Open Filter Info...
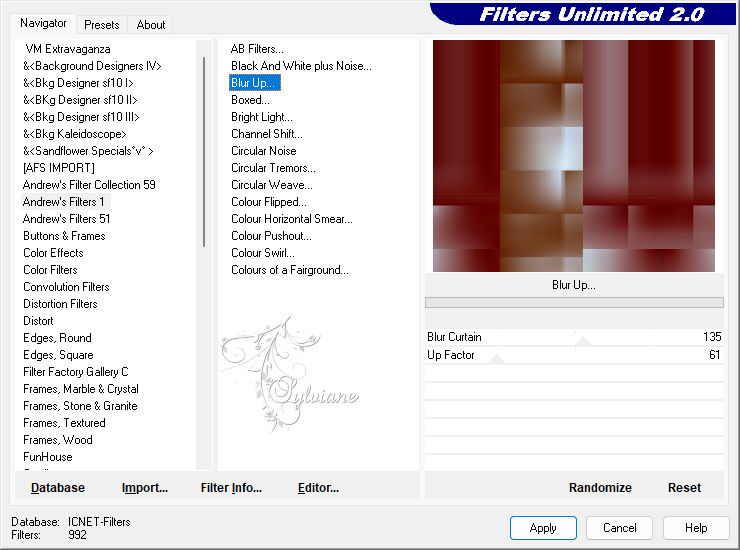The image size is (740, 550). pyautogui.click(x=231, y=488)
